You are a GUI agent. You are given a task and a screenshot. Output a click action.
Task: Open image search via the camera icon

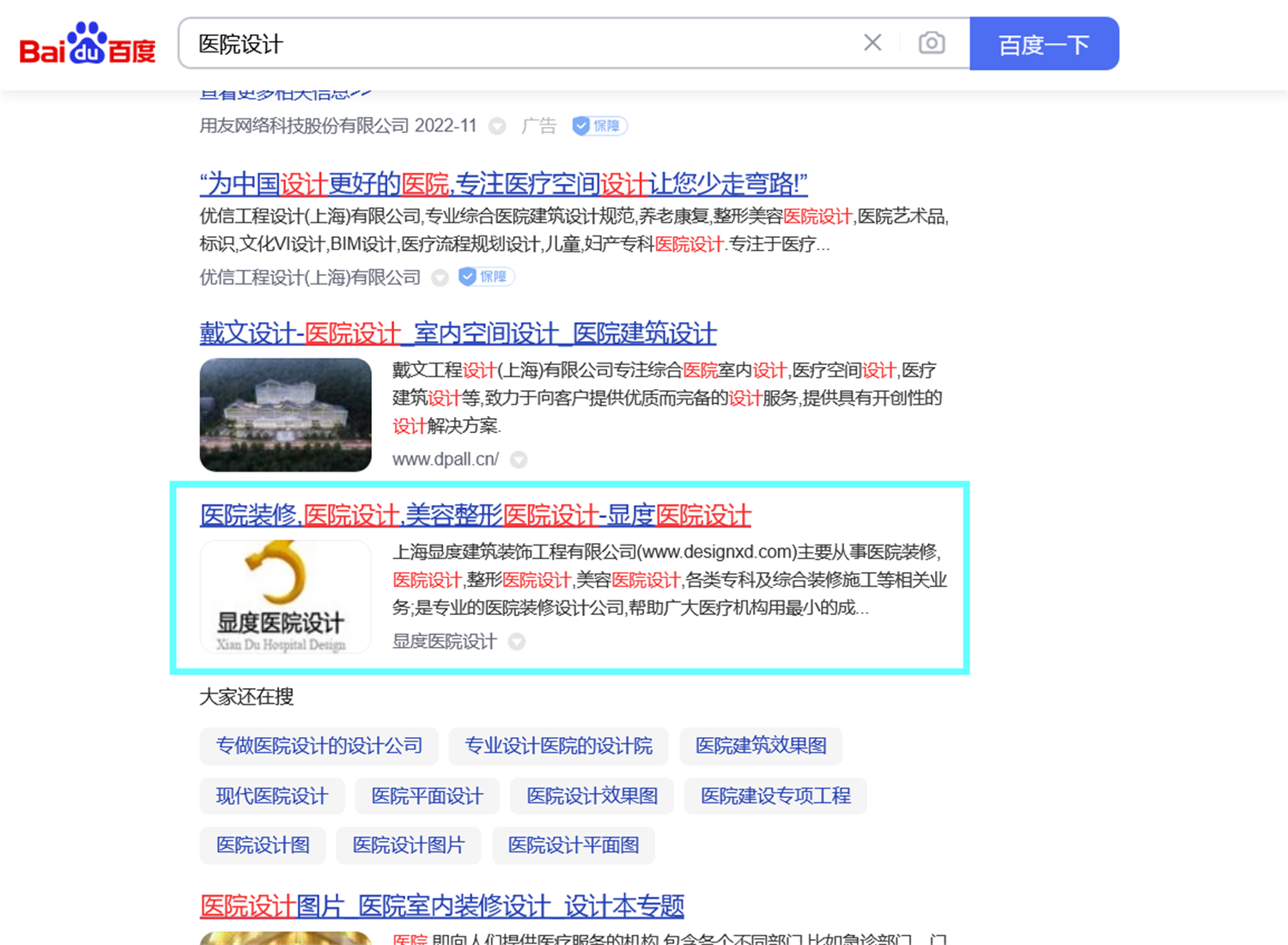coord(932,43)
